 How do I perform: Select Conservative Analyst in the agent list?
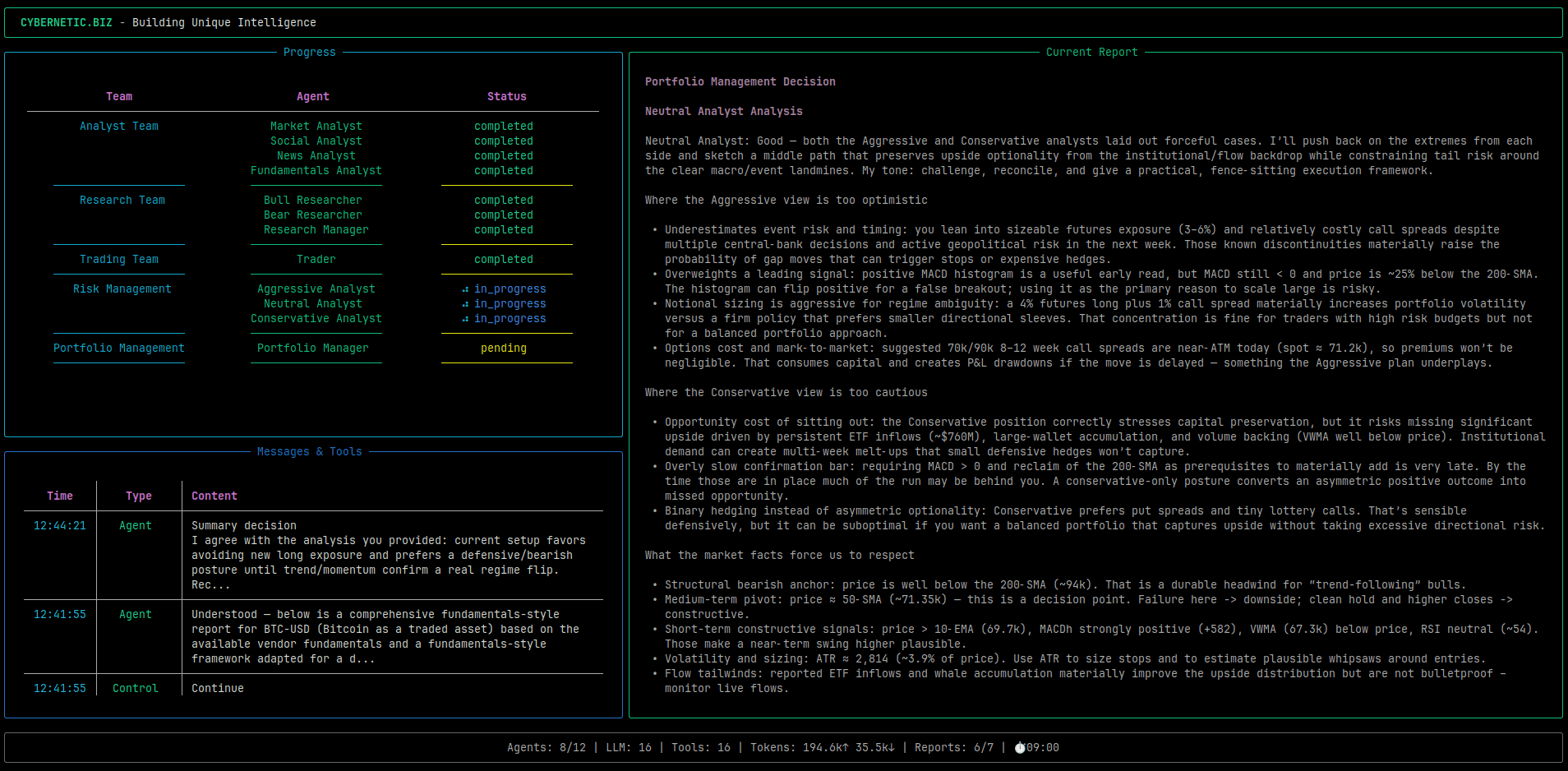pos(316,319)
